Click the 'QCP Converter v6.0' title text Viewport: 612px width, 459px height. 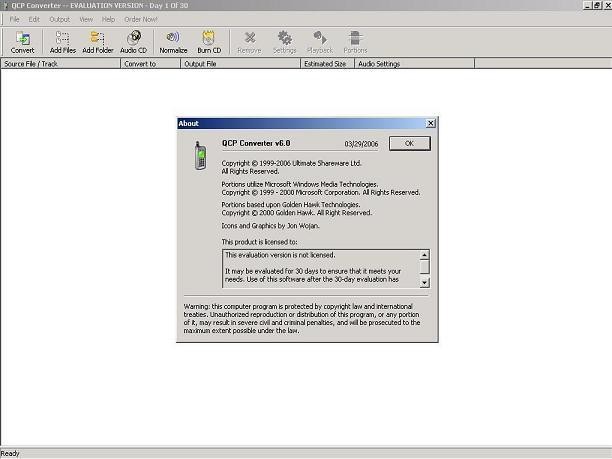(x=256, y=143)
